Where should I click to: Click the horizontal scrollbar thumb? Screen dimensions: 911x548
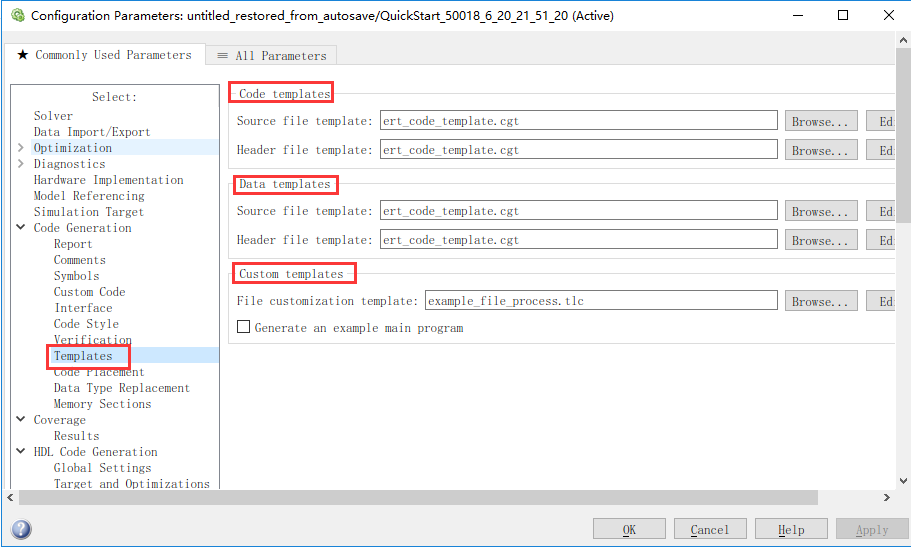[418, 497]
